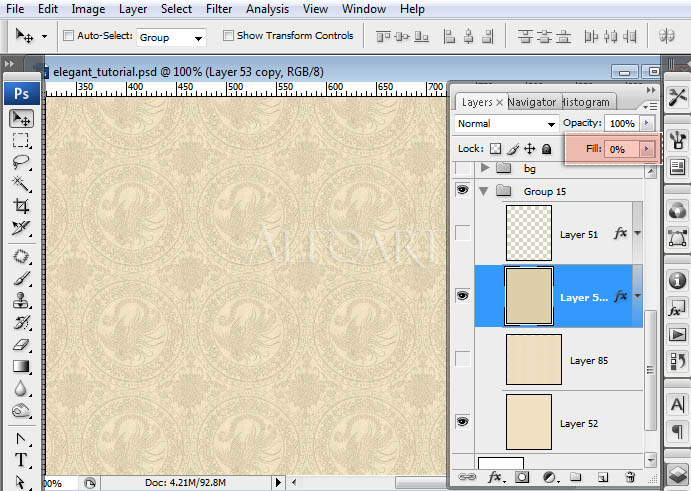This screenshot has width=691, height=491.
Task: Select the Magic Wand tool
Action: pos(20,184)
